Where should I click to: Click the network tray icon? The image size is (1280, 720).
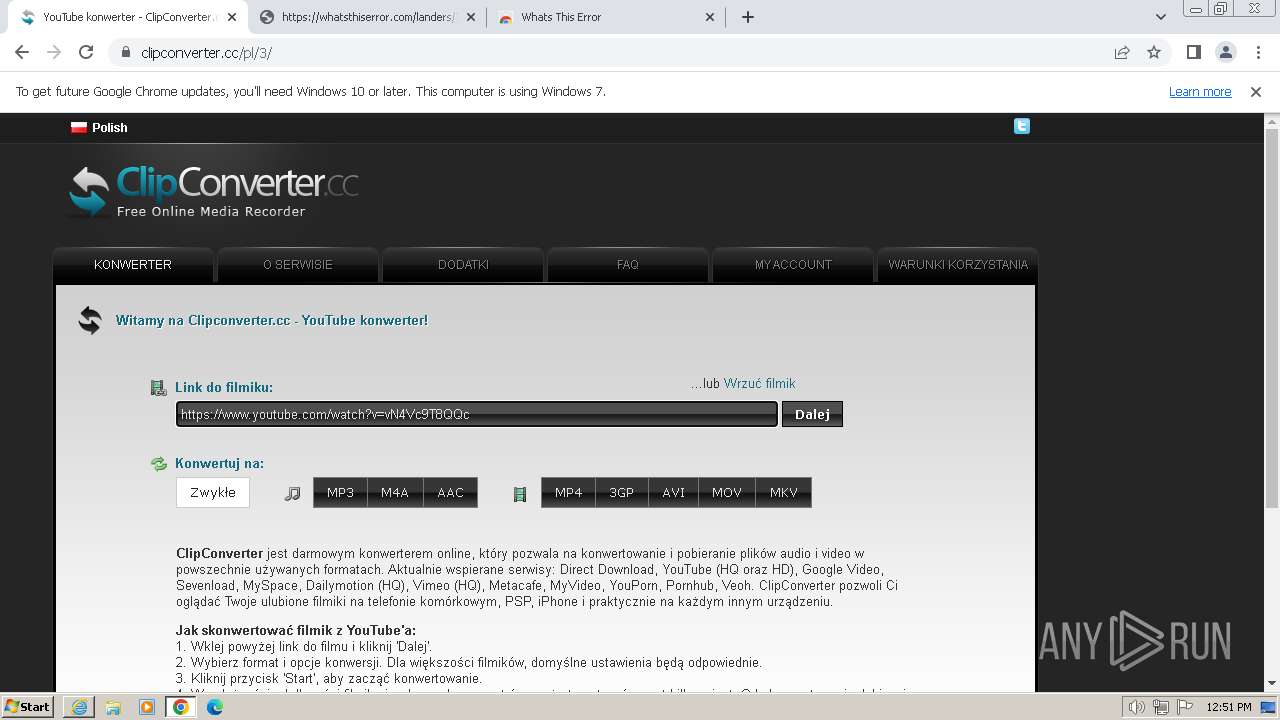tap(1160, 707)
